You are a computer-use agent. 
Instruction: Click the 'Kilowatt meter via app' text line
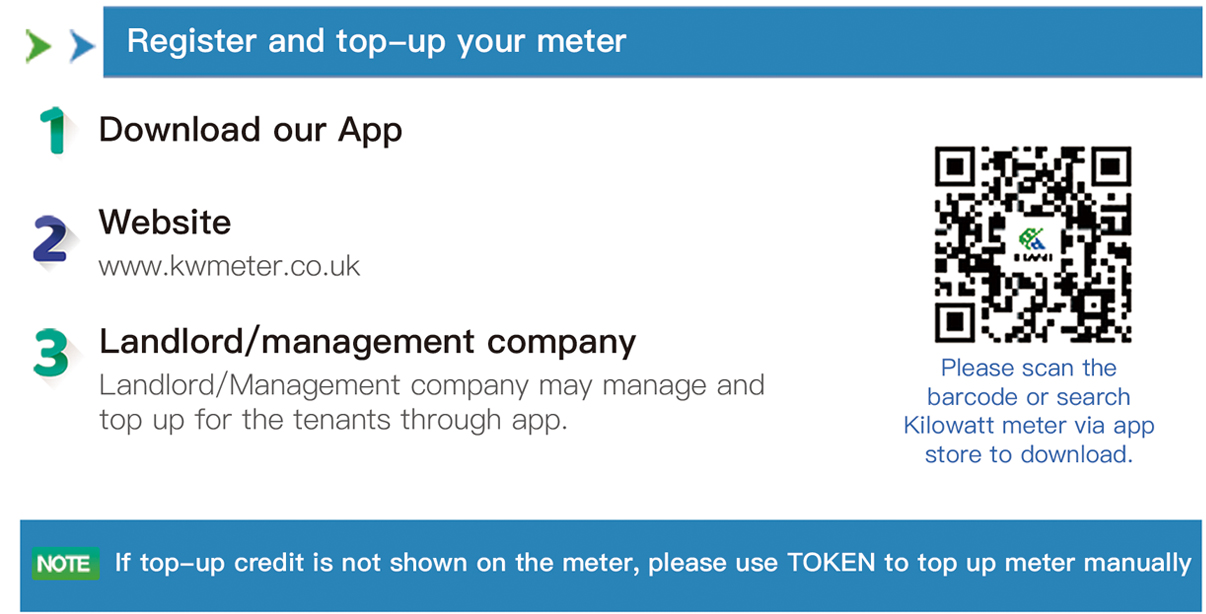[x=1028, y=426]
